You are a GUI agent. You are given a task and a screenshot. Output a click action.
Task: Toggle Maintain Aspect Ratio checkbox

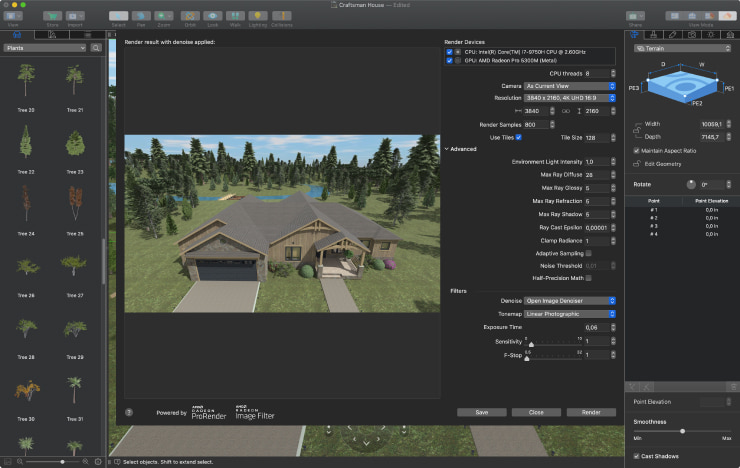(636, 150)
